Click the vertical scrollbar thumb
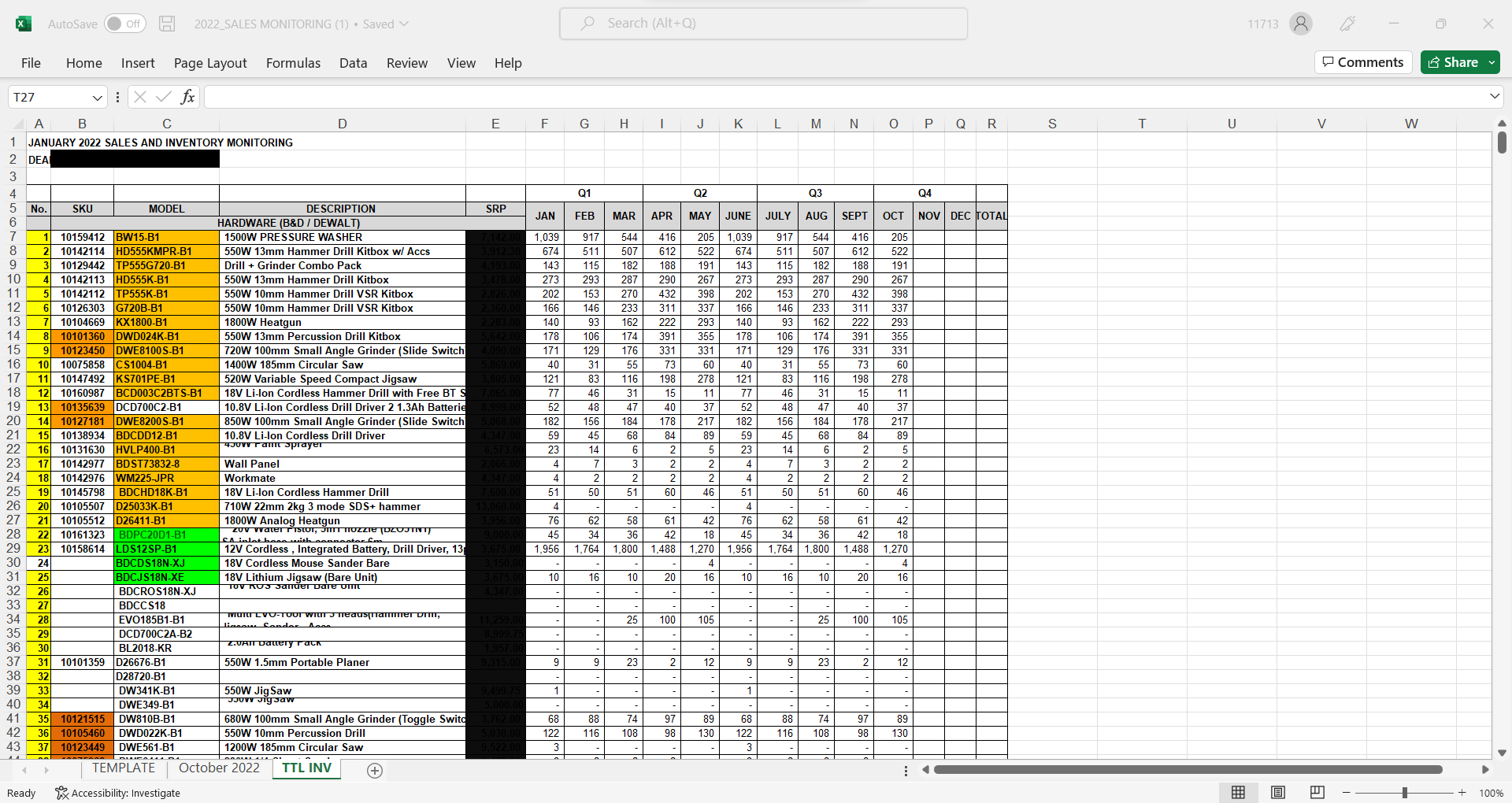Screen dimensions: 1512x803 pyautogui.click(x=1502, y=142)
